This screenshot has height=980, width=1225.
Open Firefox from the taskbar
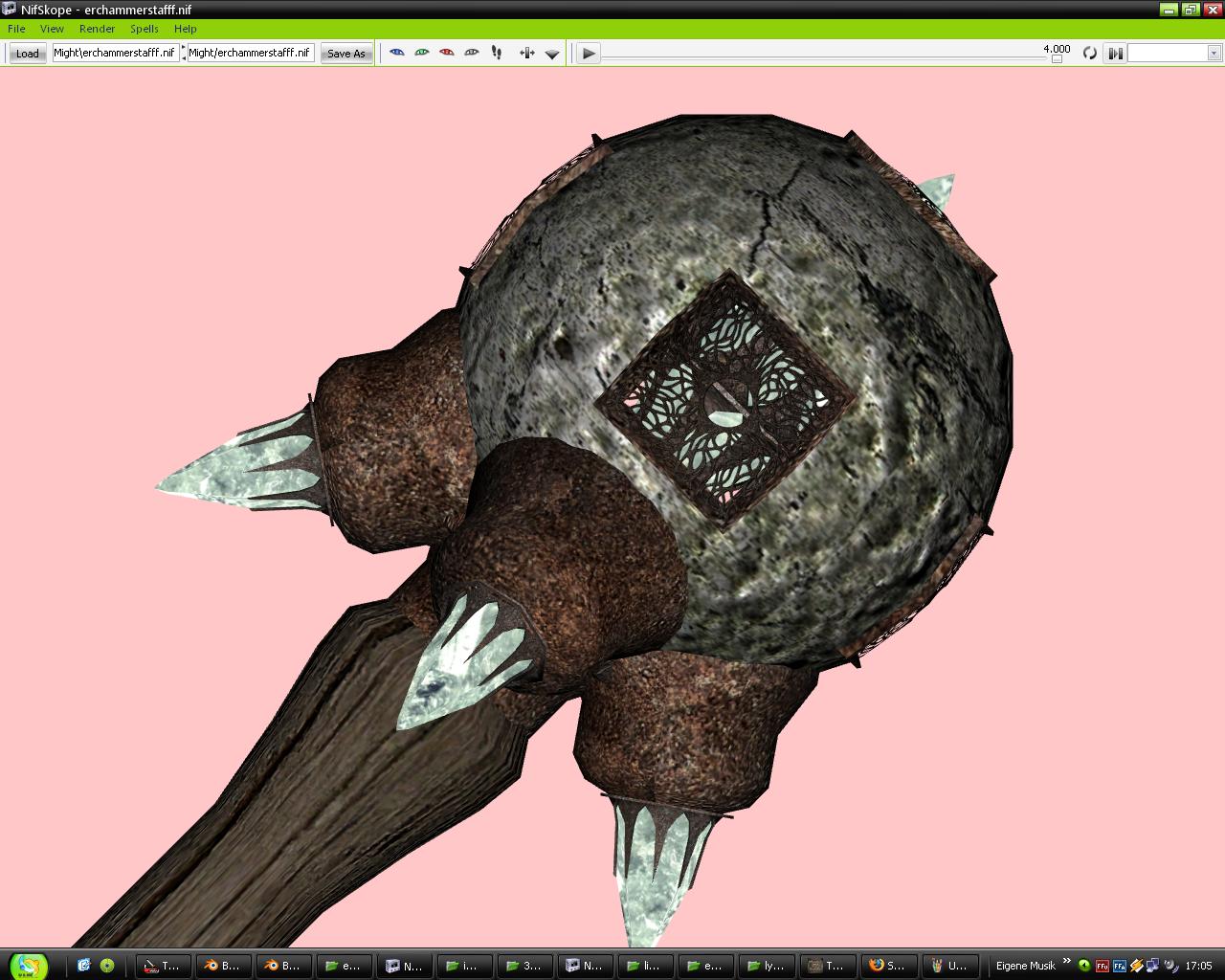[886, 966]
